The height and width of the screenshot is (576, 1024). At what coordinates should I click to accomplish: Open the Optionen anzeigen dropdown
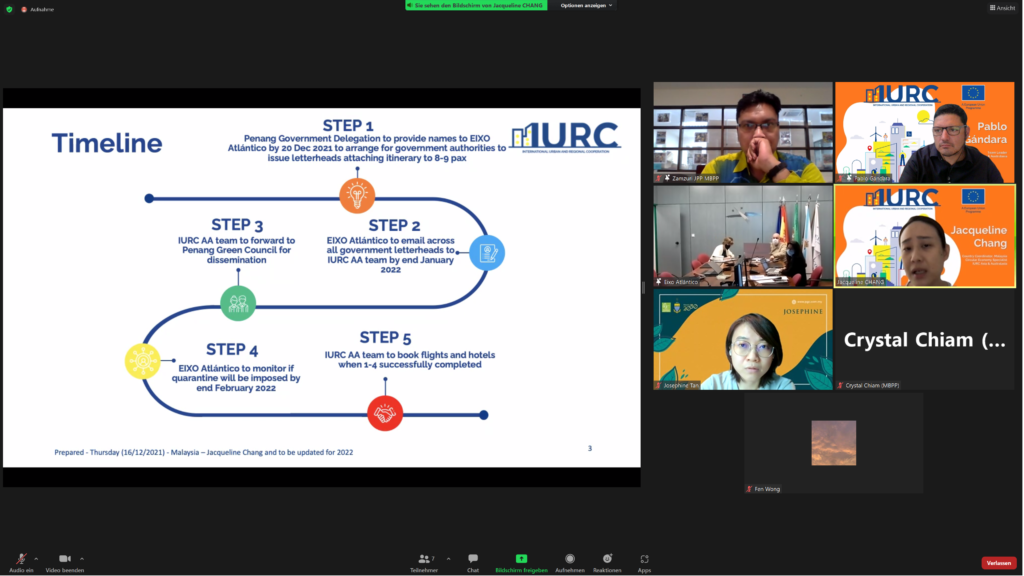587,5
